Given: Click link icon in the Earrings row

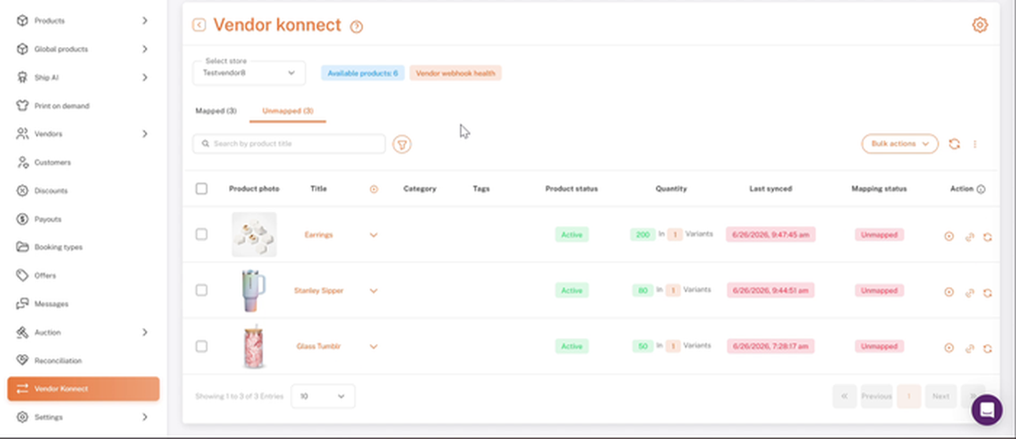Looking at the screenshot, I should 969,237.
